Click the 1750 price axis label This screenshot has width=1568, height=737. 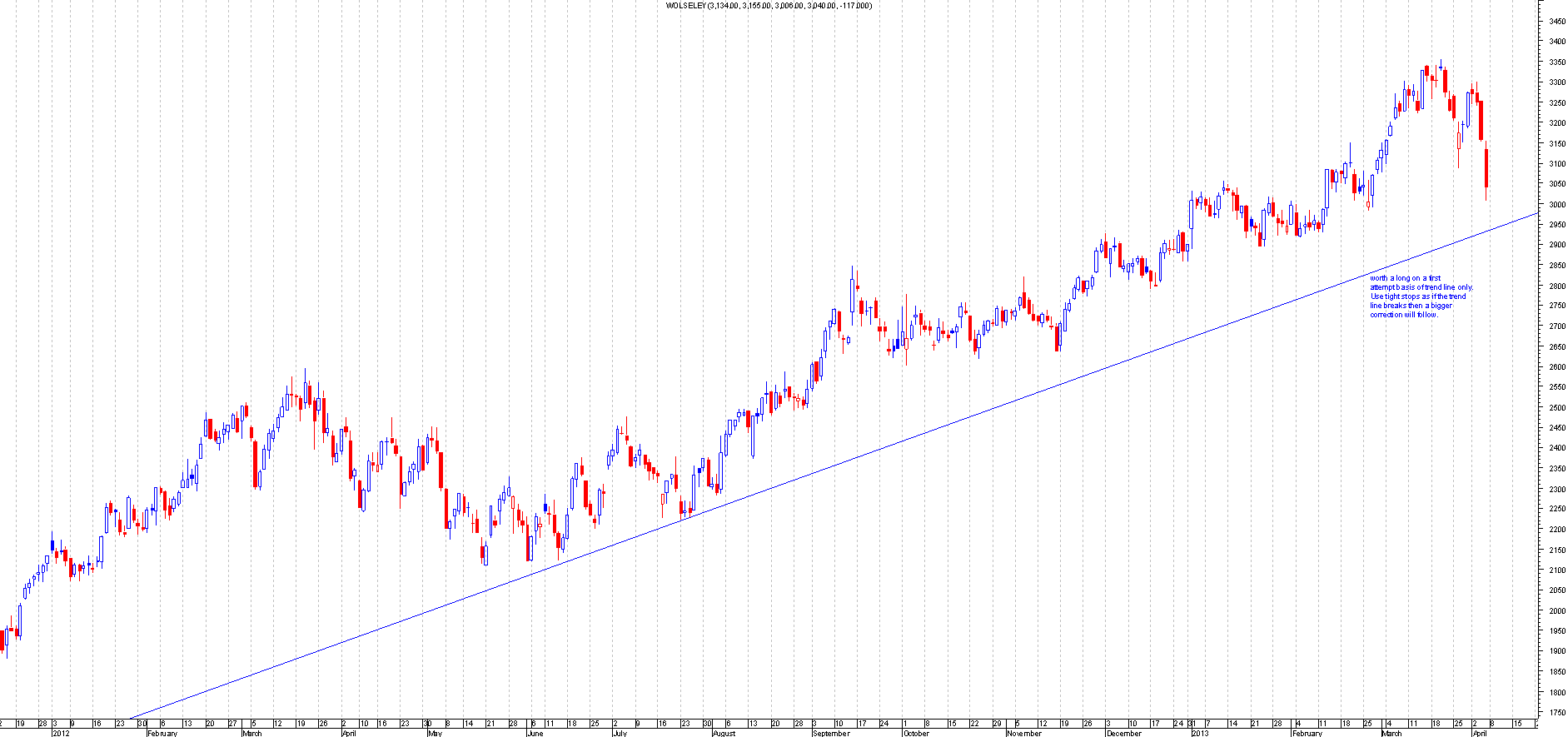pos(1556,713)
